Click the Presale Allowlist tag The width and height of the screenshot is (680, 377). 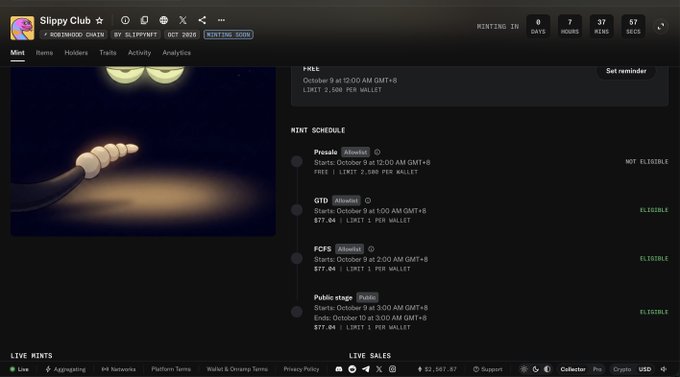pyautogui.click(x=356, y=152)
